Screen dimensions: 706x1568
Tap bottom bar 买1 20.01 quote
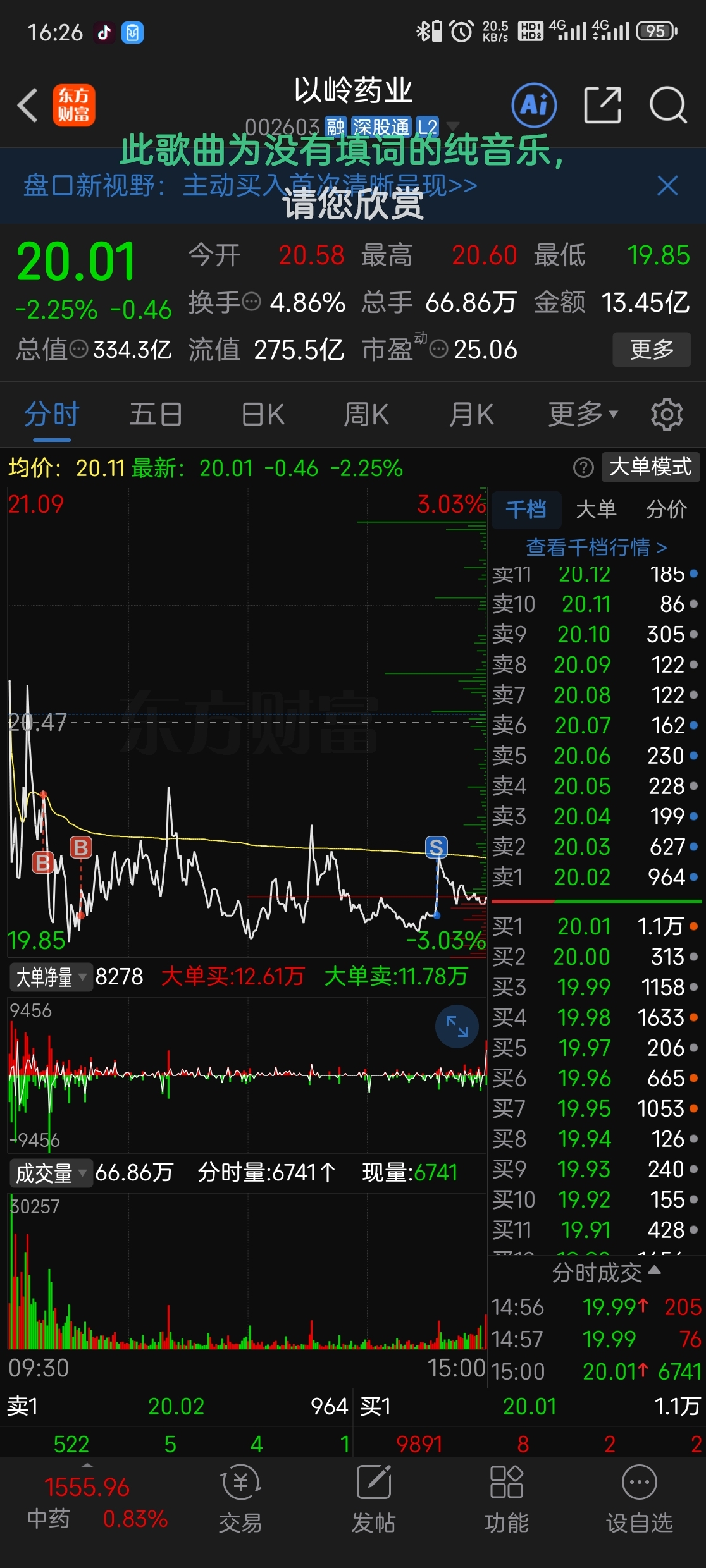(529, 1406)
